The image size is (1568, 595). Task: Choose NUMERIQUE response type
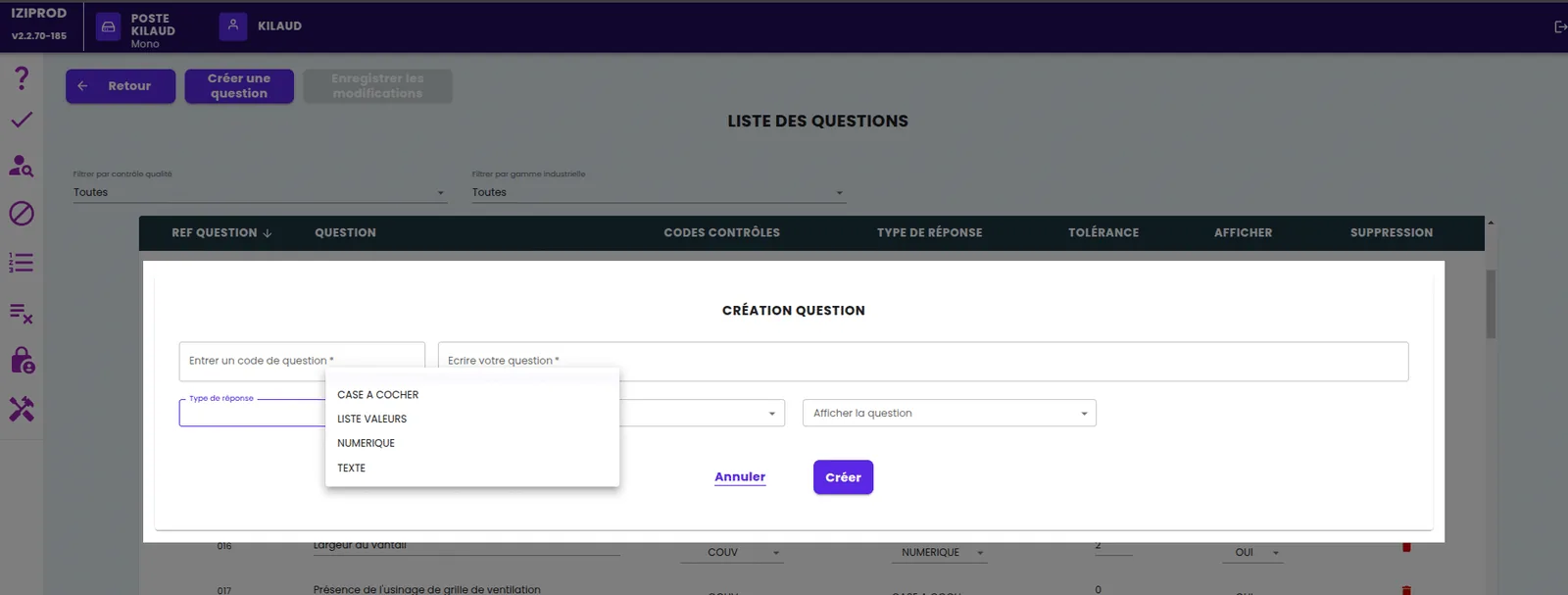[472, 443]
